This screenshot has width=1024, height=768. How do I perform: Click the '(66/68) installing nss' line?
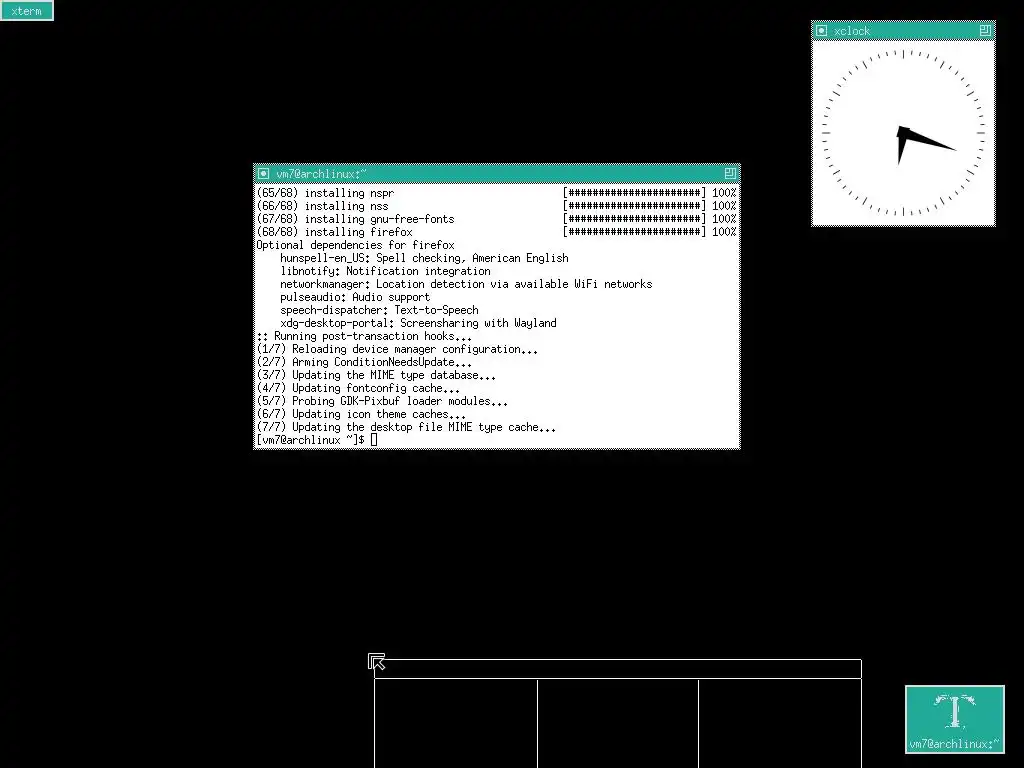pos(322,206)
